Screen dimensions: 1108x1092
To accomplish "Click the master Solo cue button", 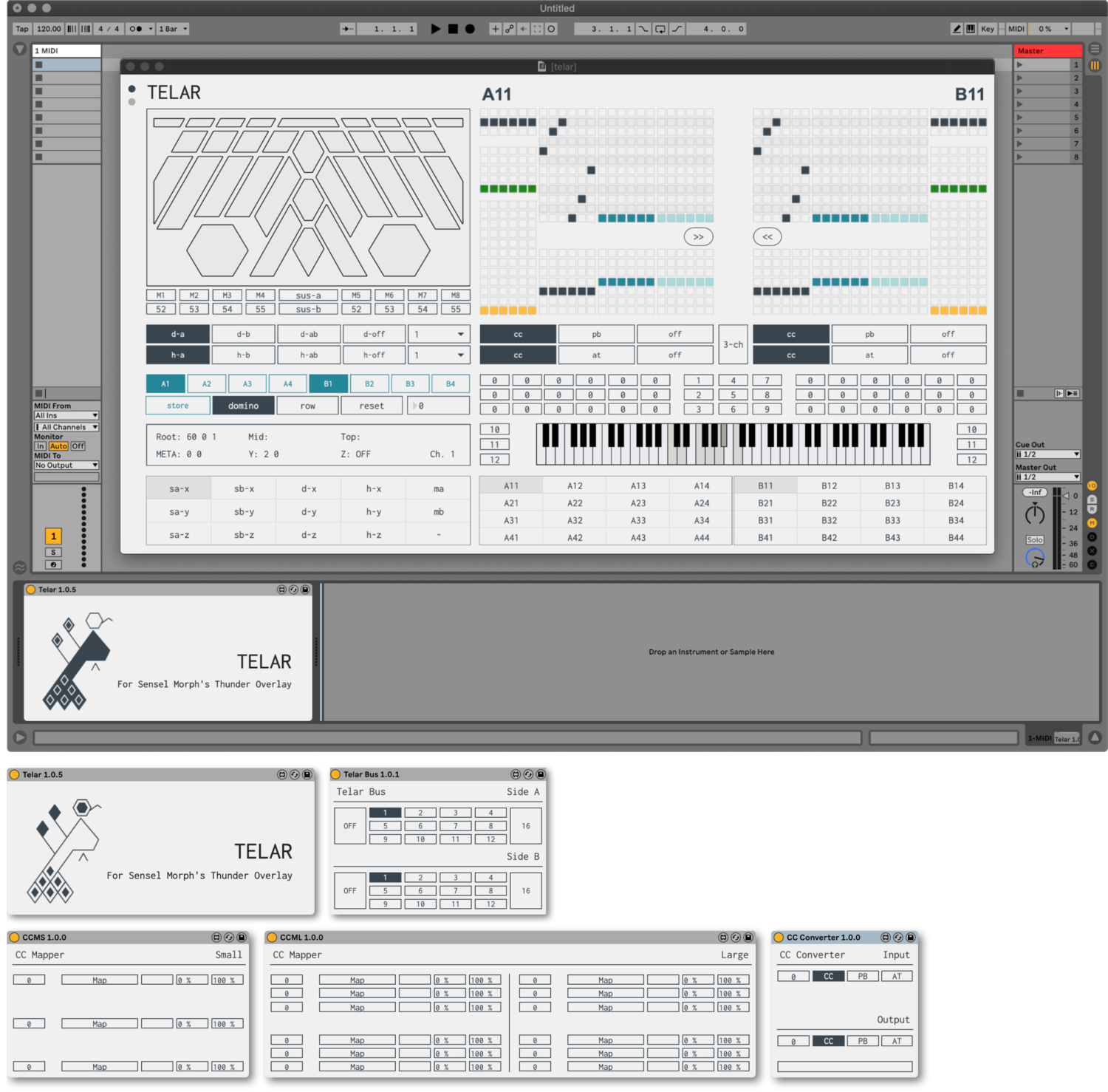I will click(1035, 540).
